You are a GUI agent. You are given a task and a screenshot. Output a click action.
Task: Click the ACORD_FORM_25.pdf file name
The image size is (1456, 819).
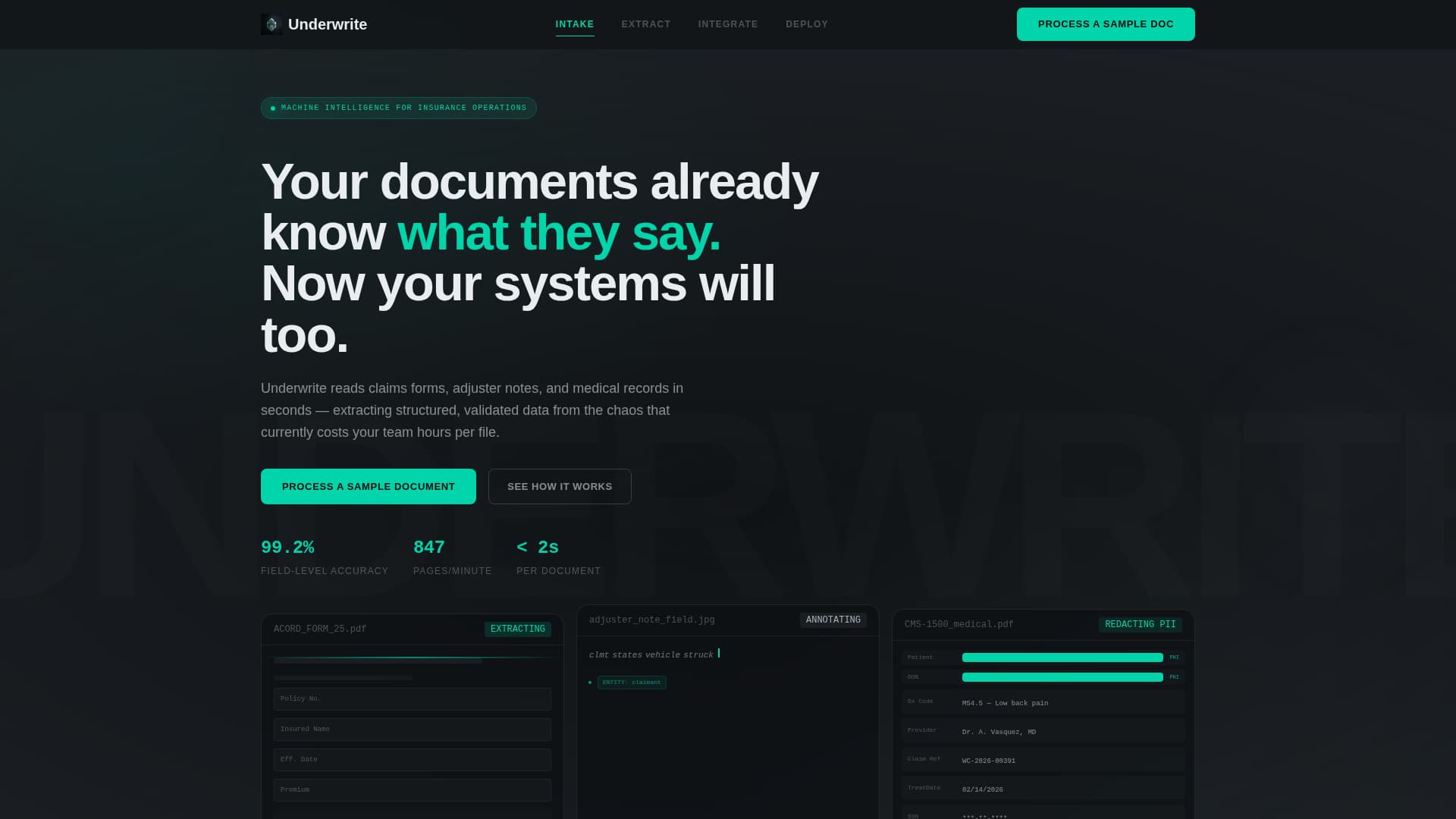320,629
